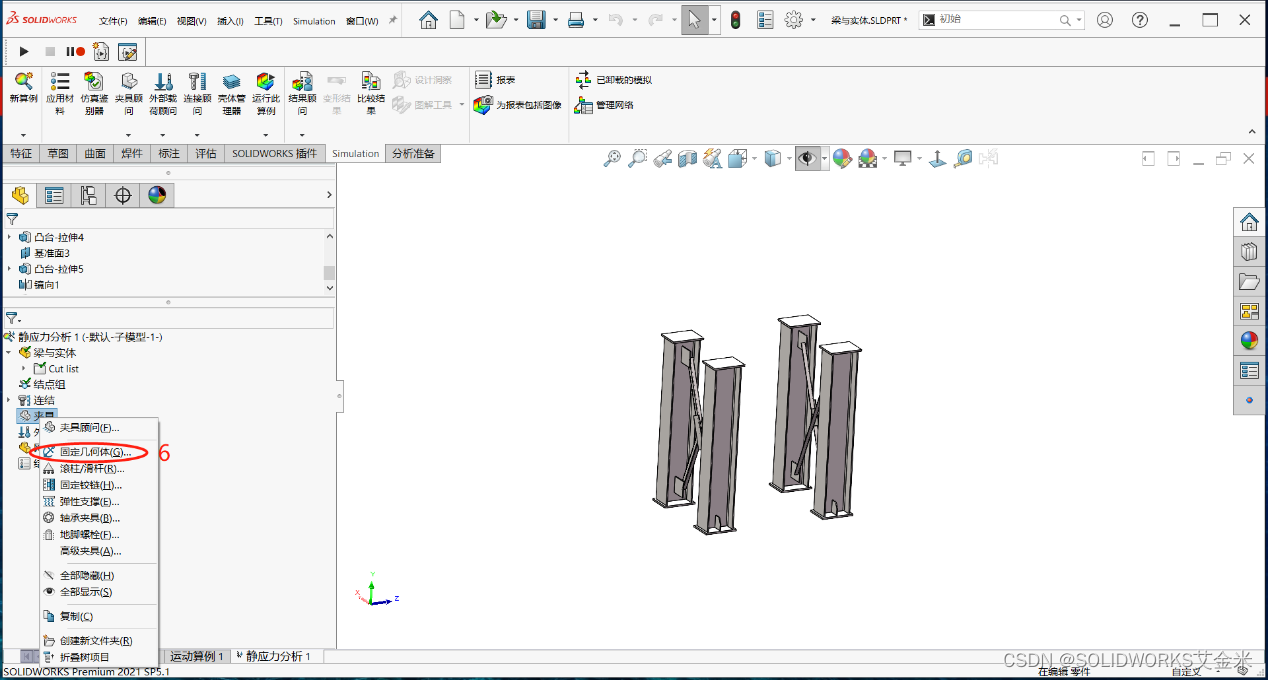
Task: Click 为报表包括图像 include image for report
Action: pyautogui.click(x=518, y=105)
